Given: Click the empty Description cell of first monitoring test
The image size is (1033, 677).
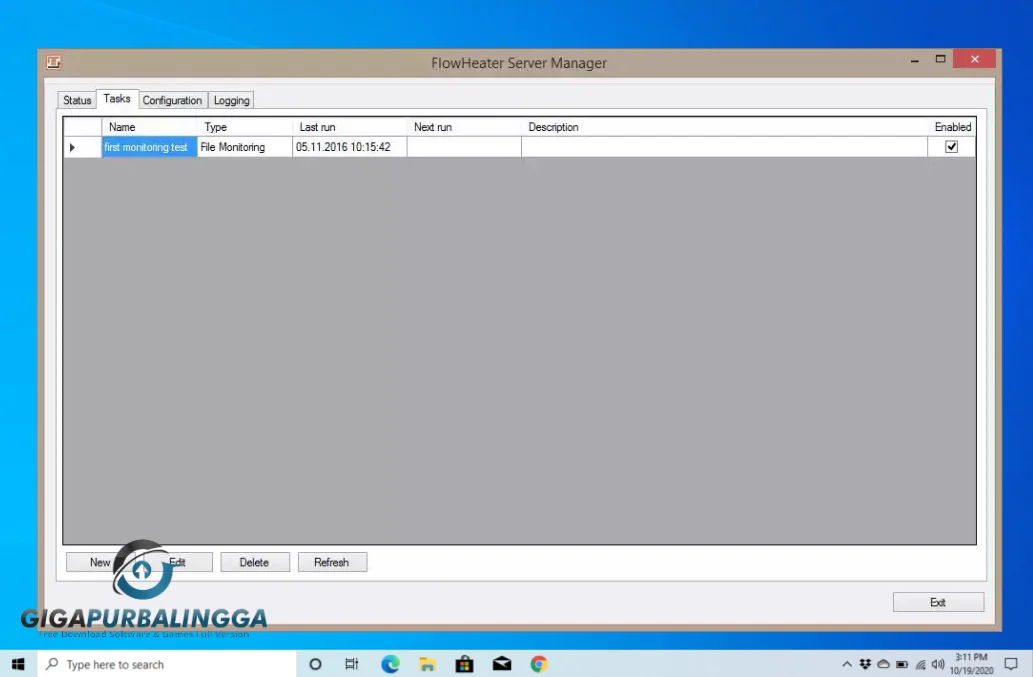Looking at the screenshot, I should point(724,147).
